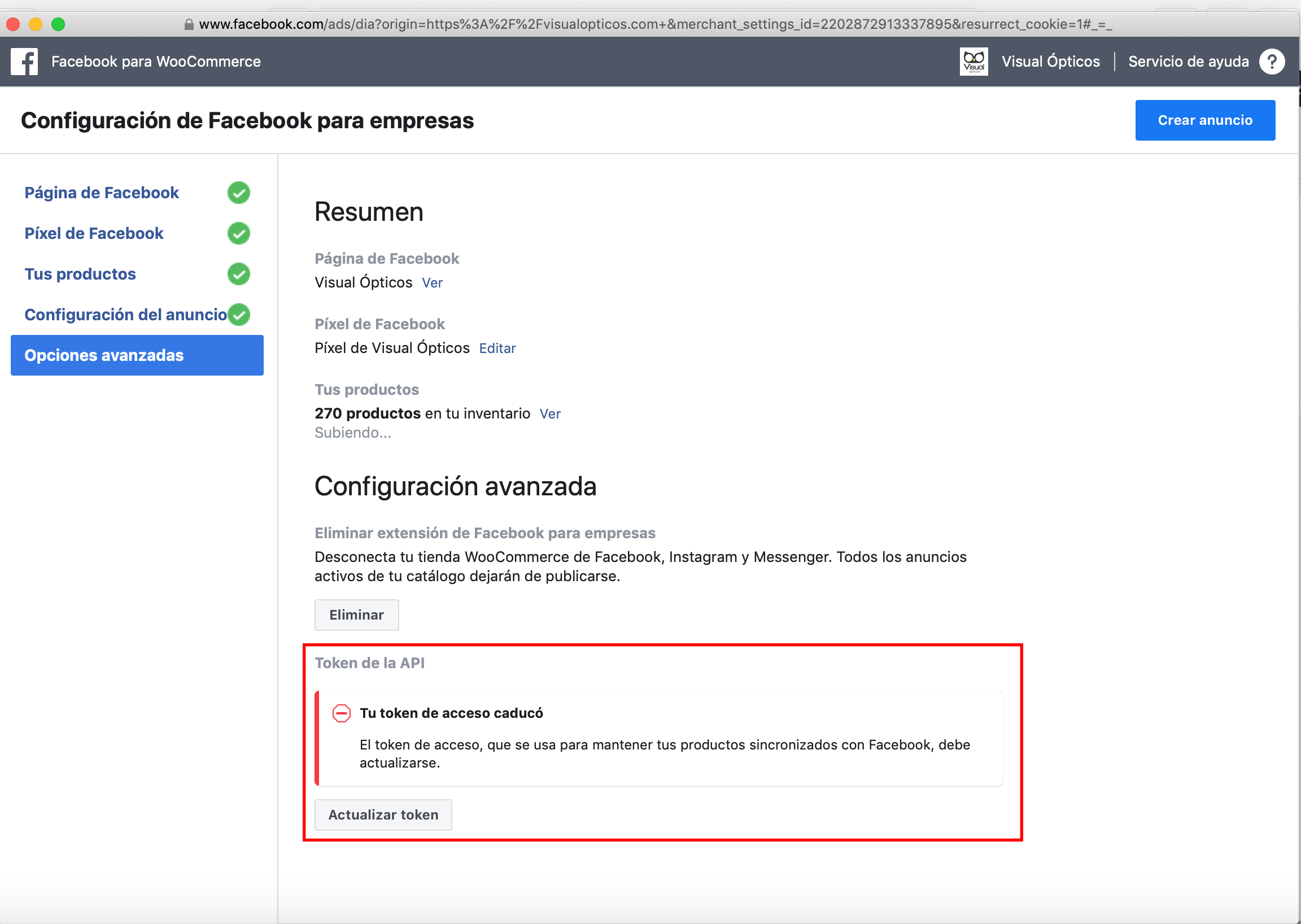
Task: Open Configuración del anuncio sidebar step
Action: click(126, 315)
